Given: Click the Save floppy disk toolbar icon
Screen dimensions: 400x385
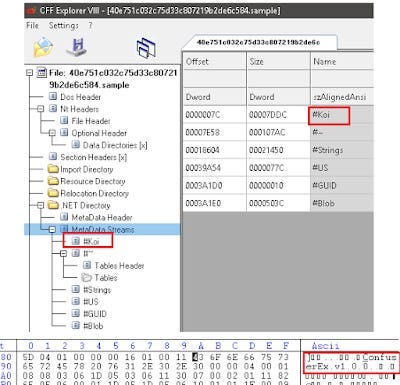Looking at the screenshot, I should [x=77, y=47].
